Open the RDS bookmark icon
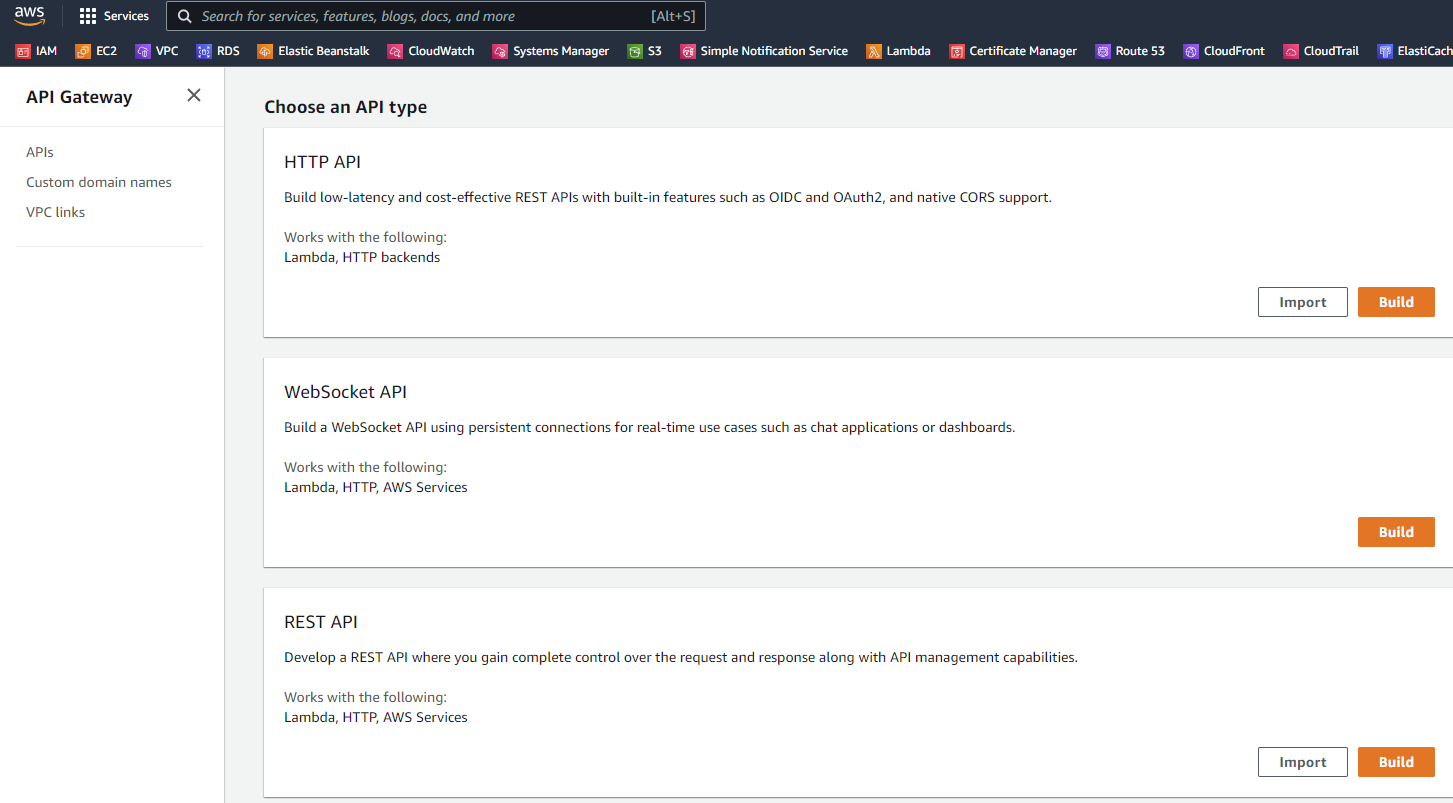 point(204,51)
